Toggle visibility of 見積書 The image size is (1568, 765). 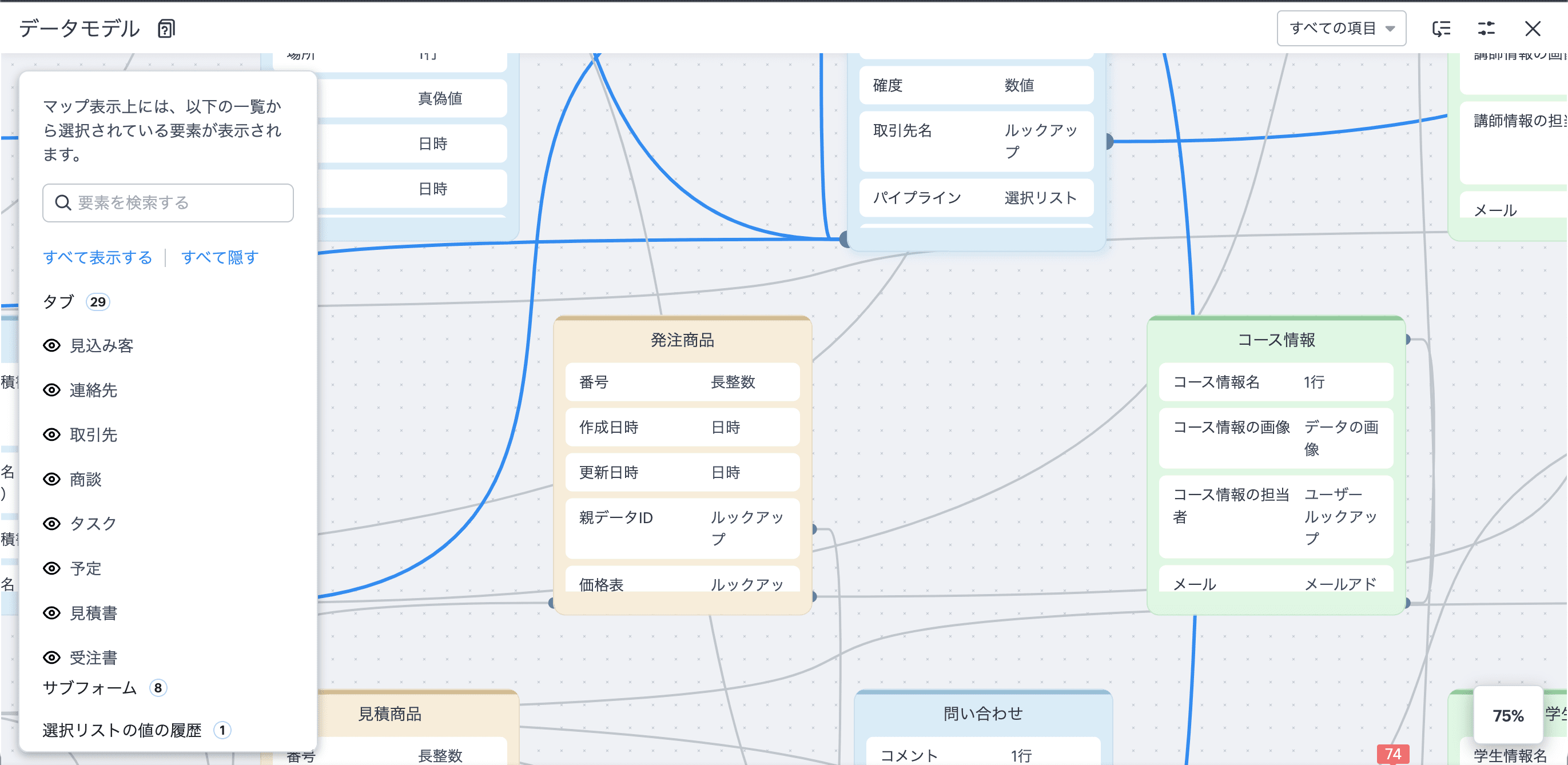(x=51, y=613)
